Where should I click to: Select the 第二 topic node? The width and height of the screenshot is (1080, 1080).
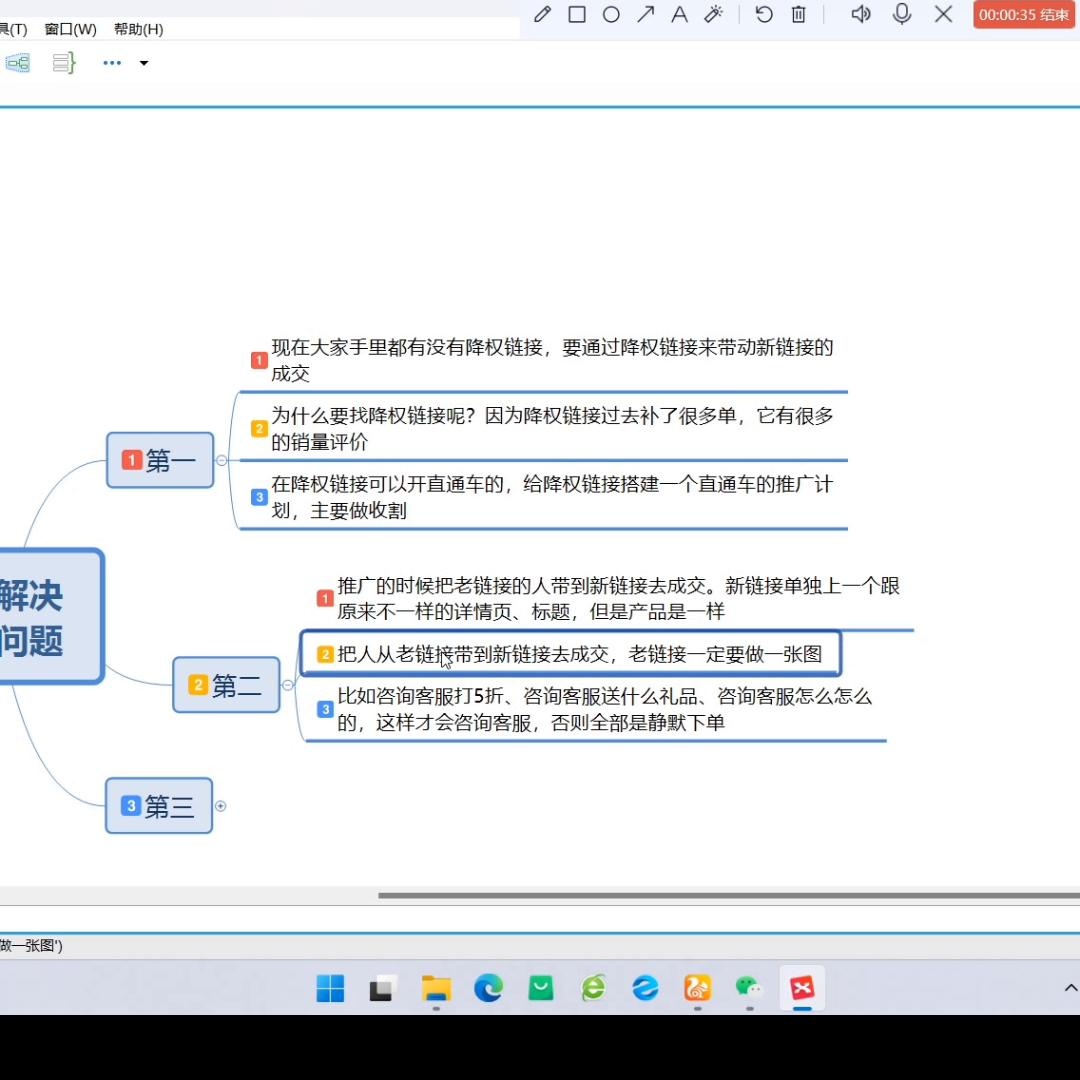227,685
